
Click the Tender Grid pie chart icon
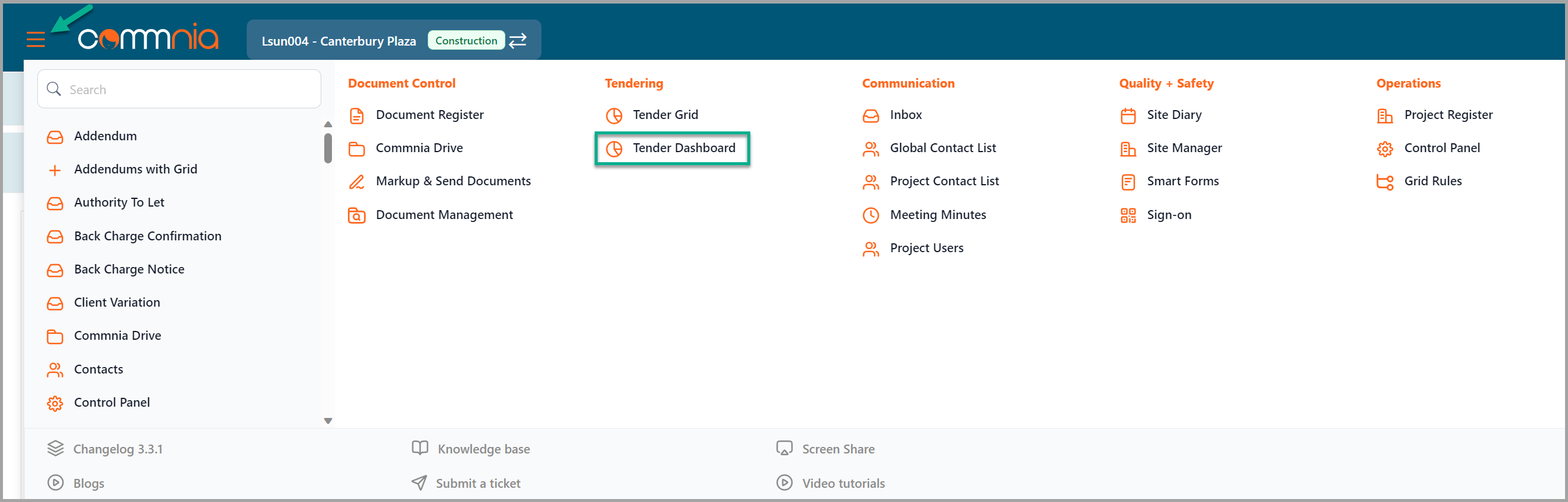pos(614,115)
